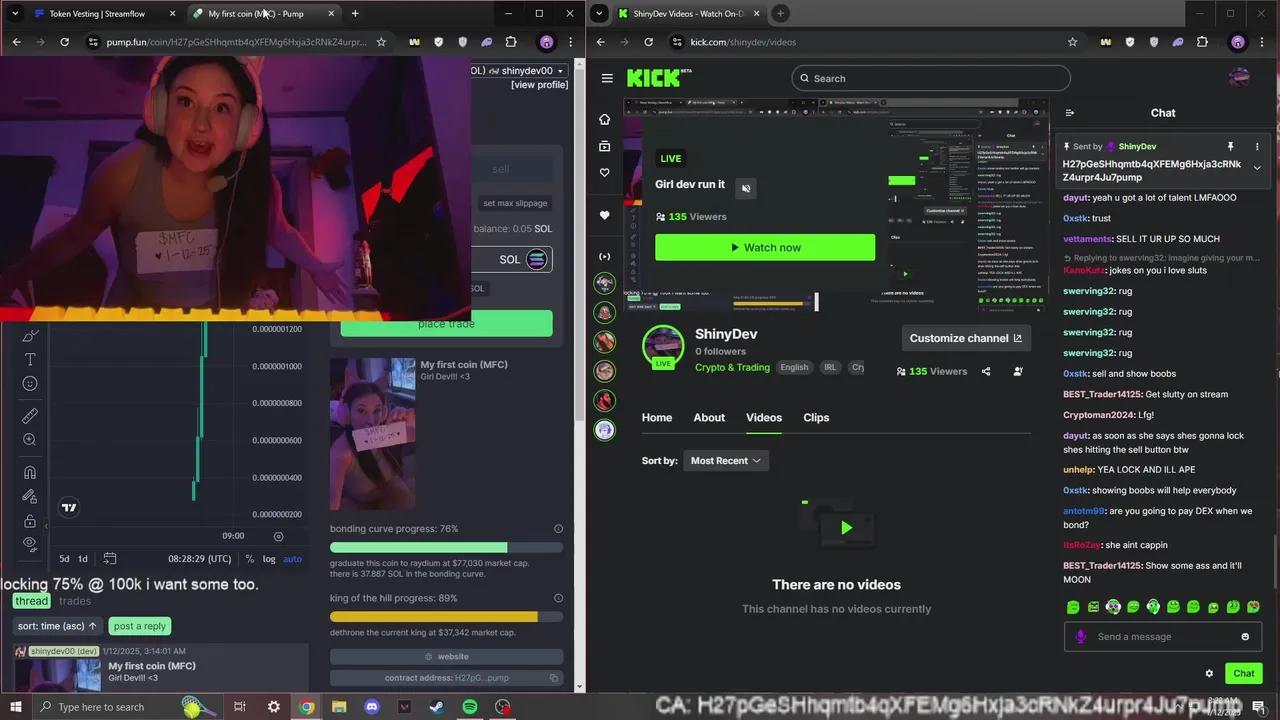
Task: Expand the Most Recent sort dropdown
Action: (x=725, y=461)
